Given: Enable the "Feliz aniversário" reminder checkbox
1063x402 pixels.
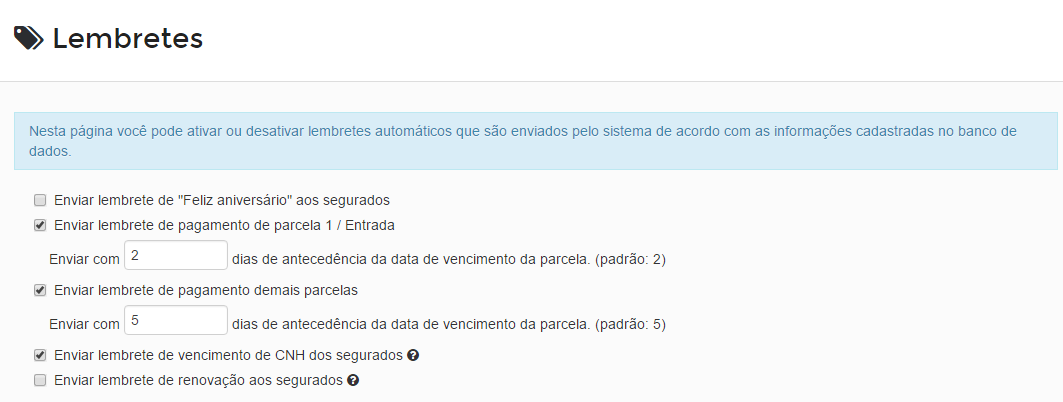Looking at the screenshot, I should pos(40,201).
